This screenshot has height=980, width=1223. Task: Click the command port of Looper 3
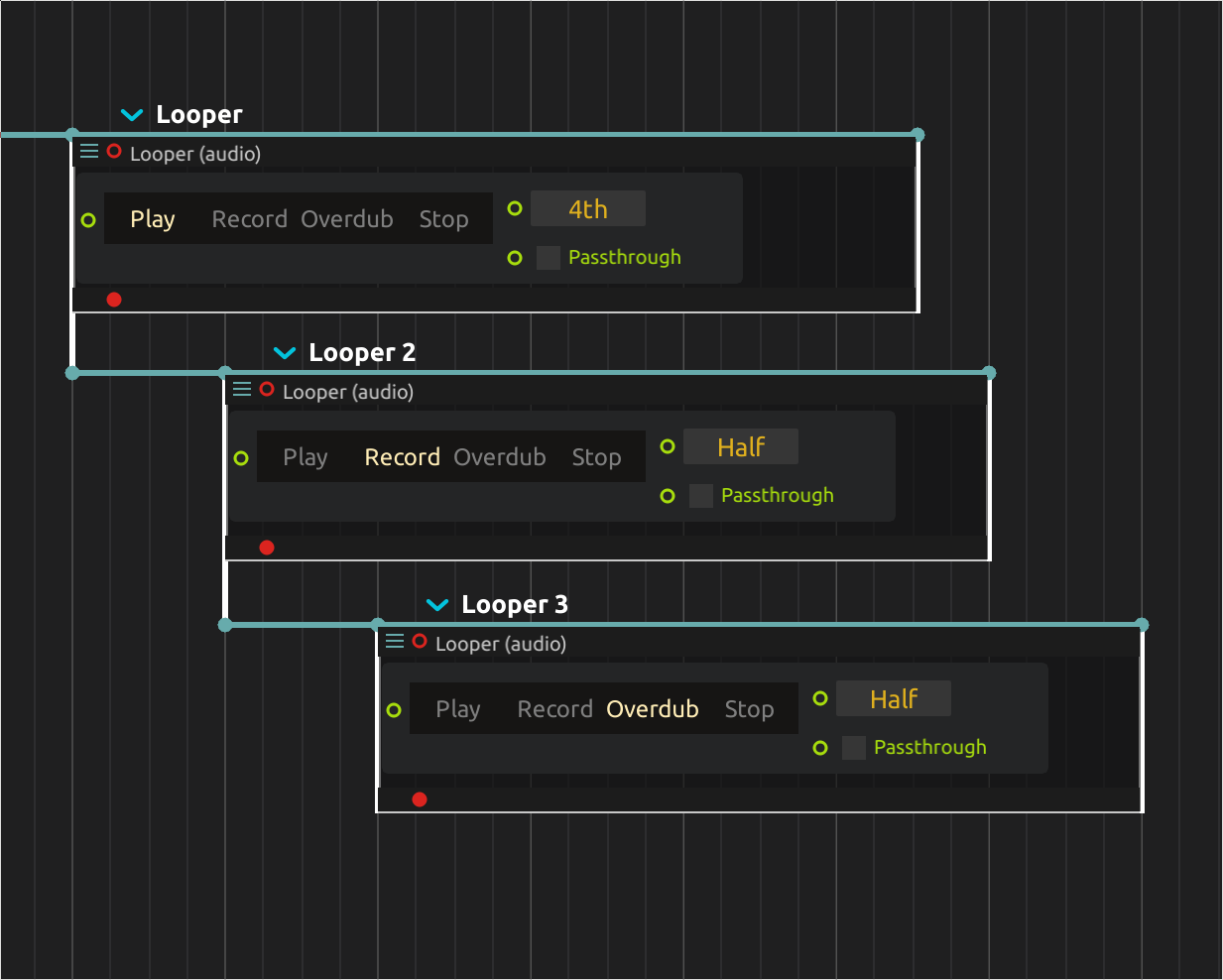pos(394,710)
